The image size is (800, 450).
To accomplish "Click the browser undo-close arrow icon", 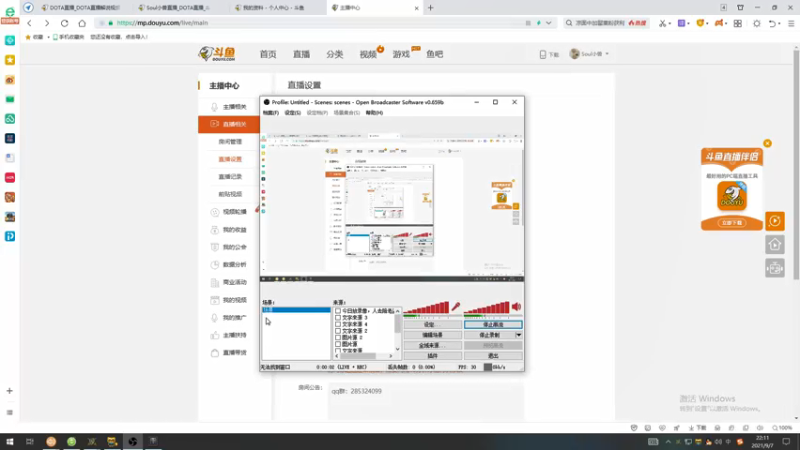I will click(x=772, y=23).
